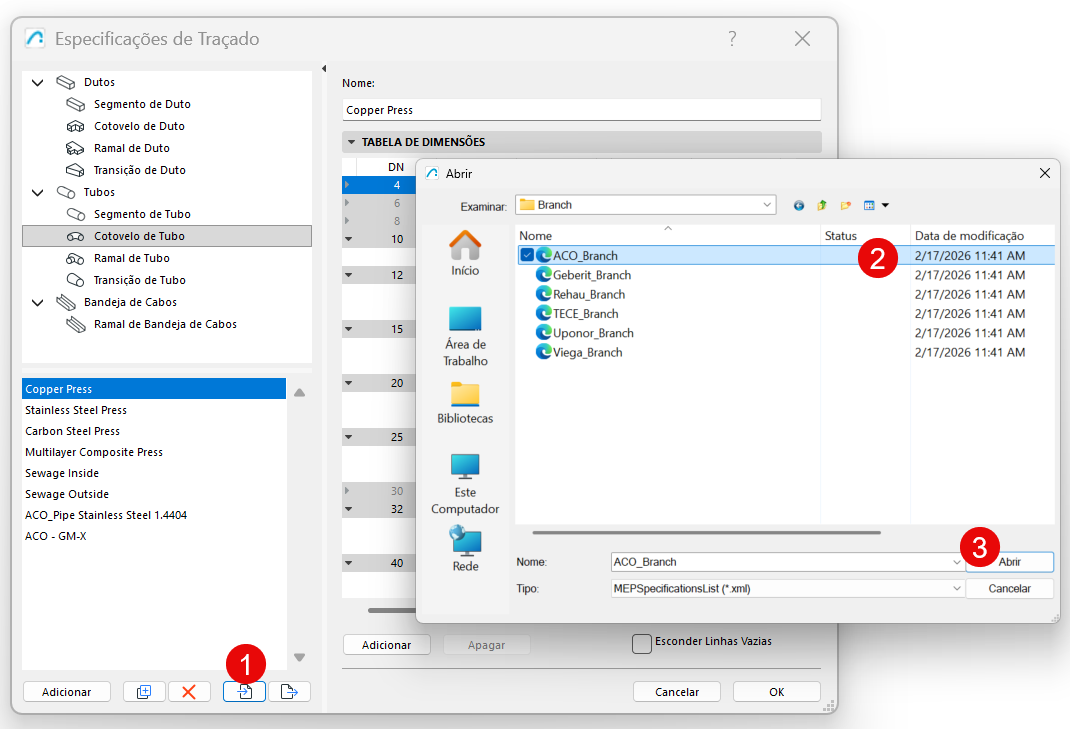Click Adicionar button under dimension table
The image size is (1070, 729).
pos(386,645)
